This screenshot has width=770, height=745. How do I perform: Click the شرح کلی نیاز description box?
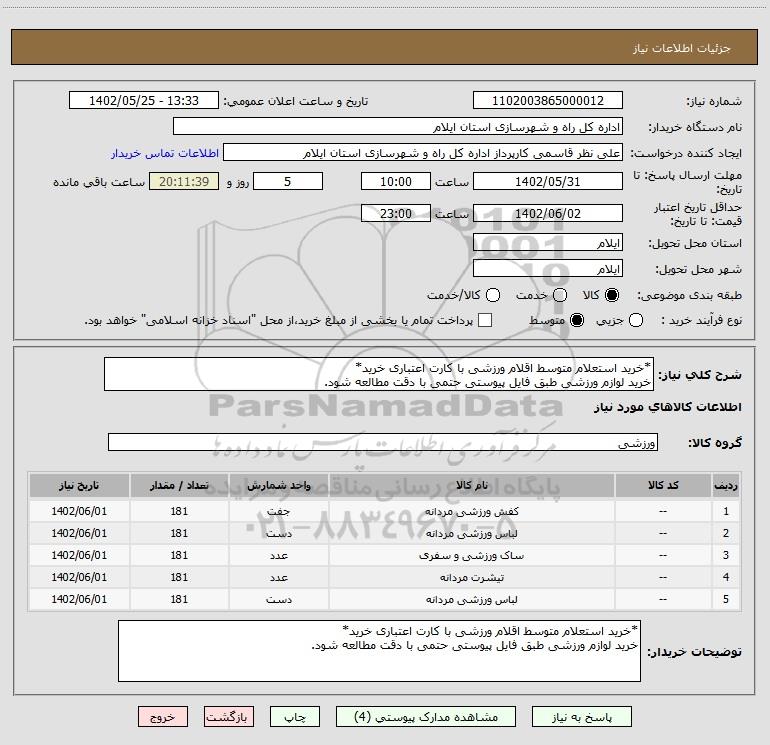pos(379,374)
